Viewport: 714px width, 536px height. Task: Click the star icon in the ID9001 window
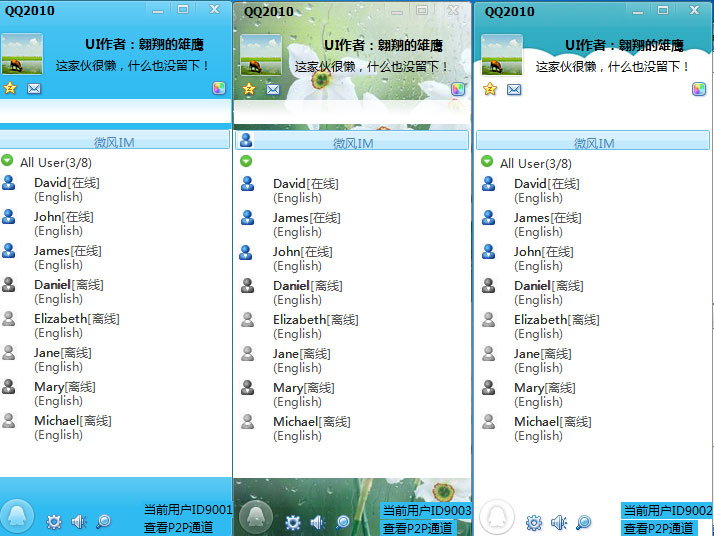pos(10,88)
